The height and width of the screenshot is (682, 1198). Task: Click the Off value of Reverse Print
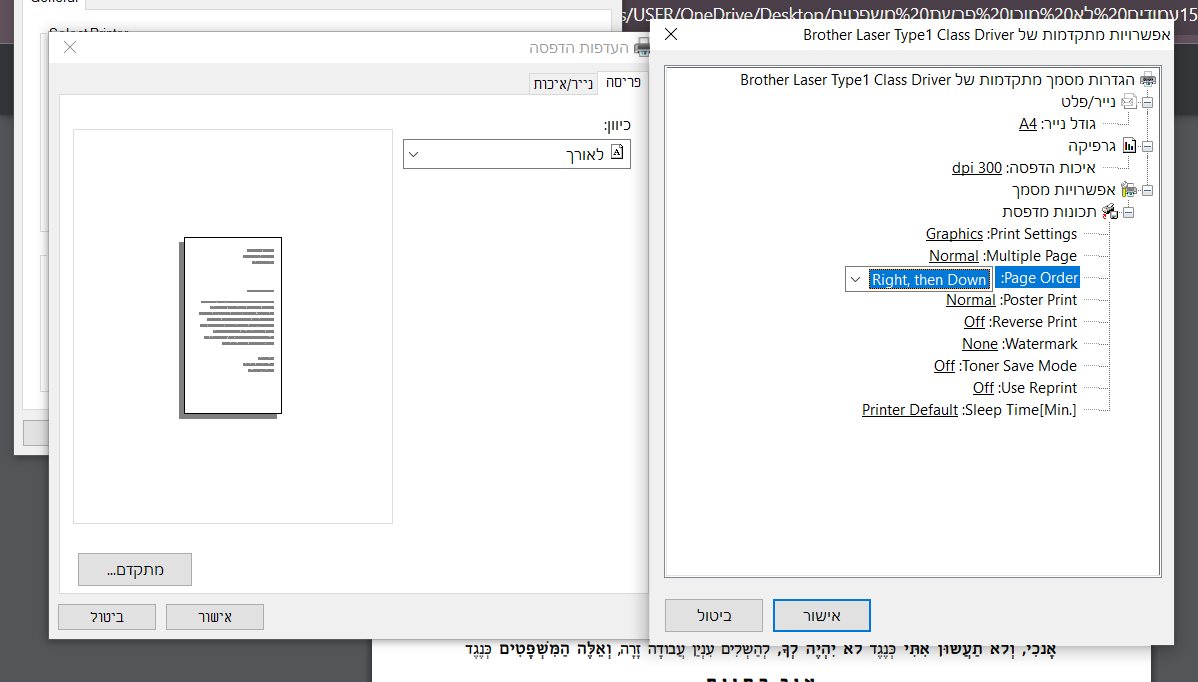(x=974, y=322)
